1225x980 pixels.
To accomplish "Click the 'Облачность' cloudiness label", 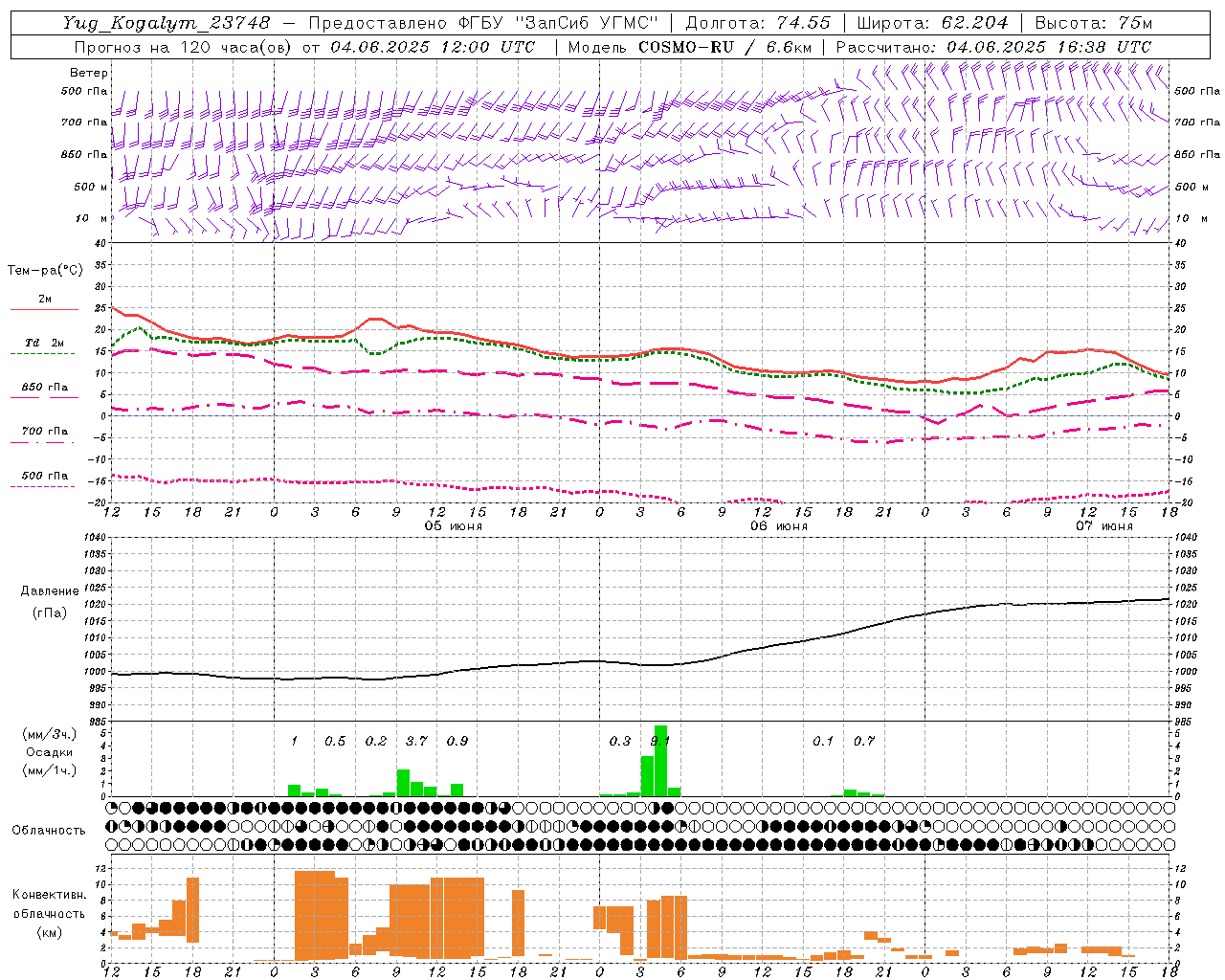I will click(x=49, y=830).
